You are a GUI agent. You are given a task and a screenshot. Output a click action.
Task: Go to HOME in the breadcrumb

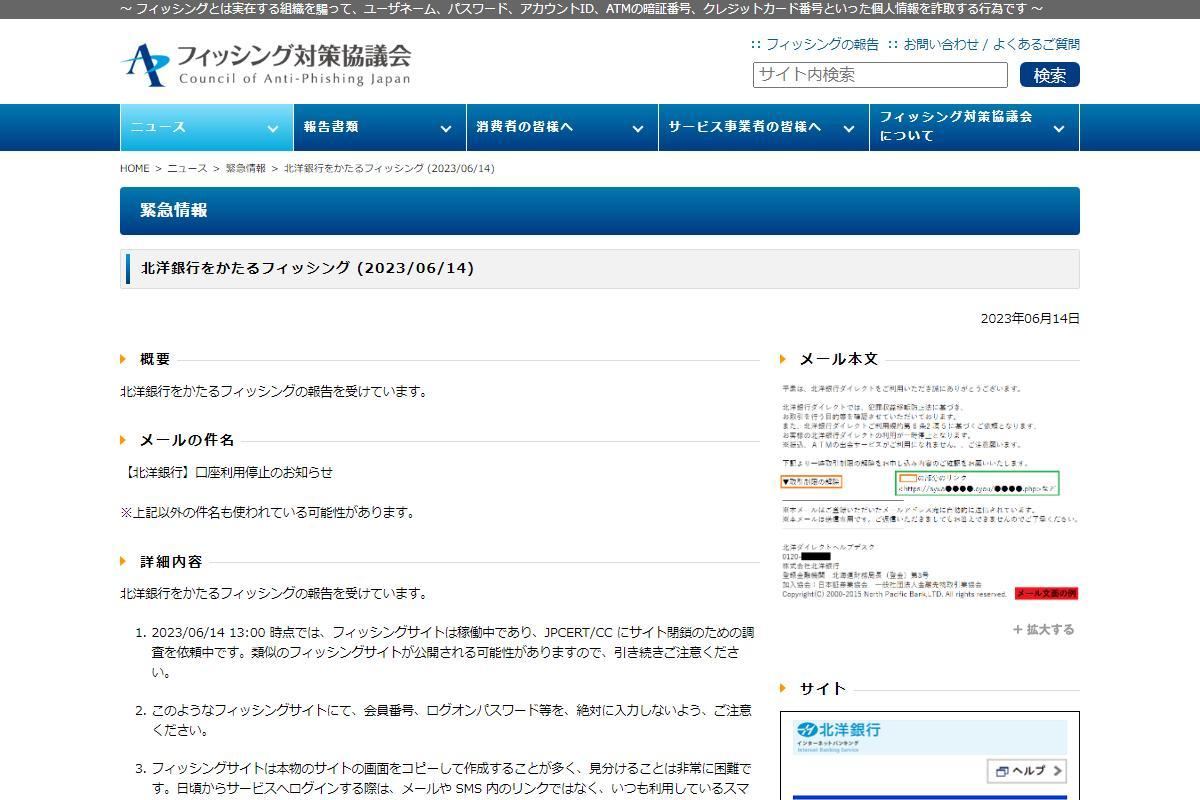(x=134, y=168)
